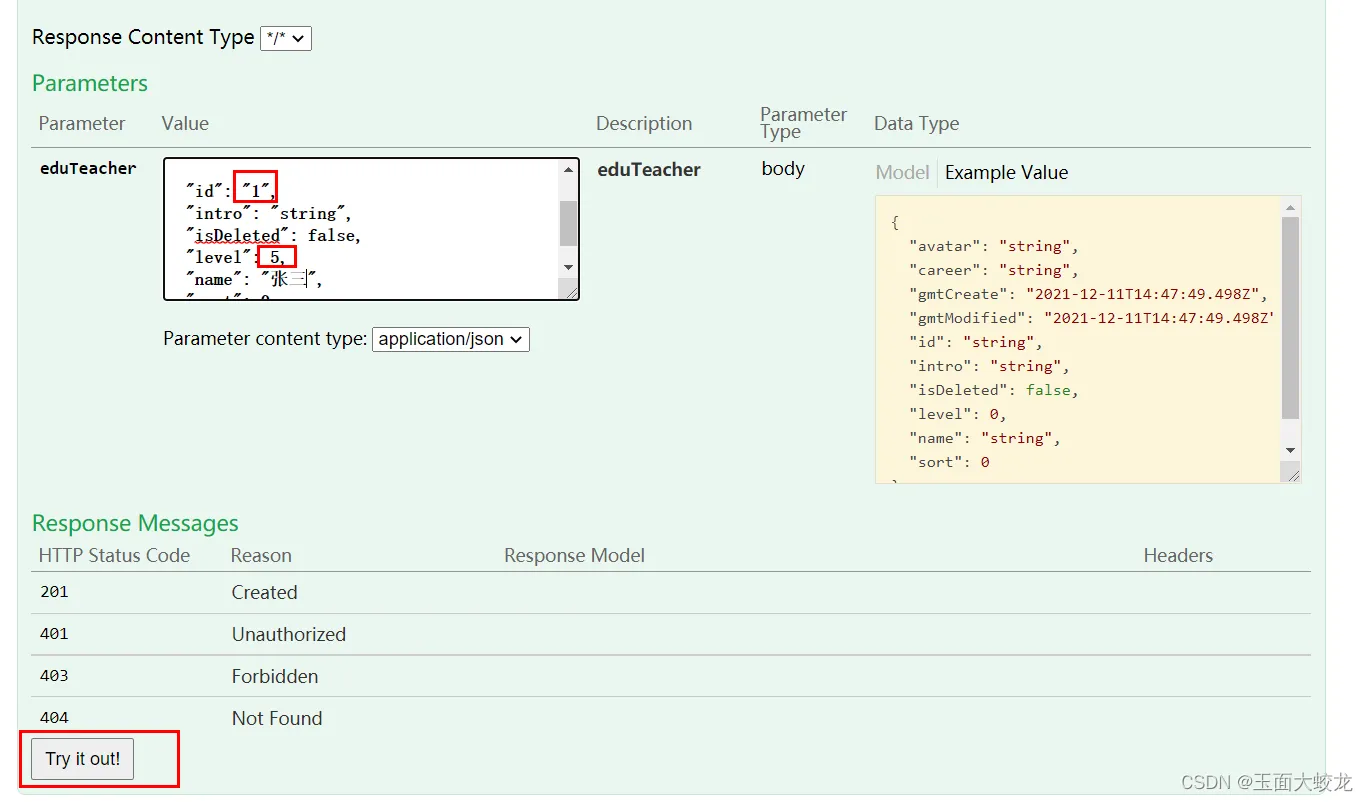
Task: Click the Example Value box scroll down arrow
Action: (1291, 451)
